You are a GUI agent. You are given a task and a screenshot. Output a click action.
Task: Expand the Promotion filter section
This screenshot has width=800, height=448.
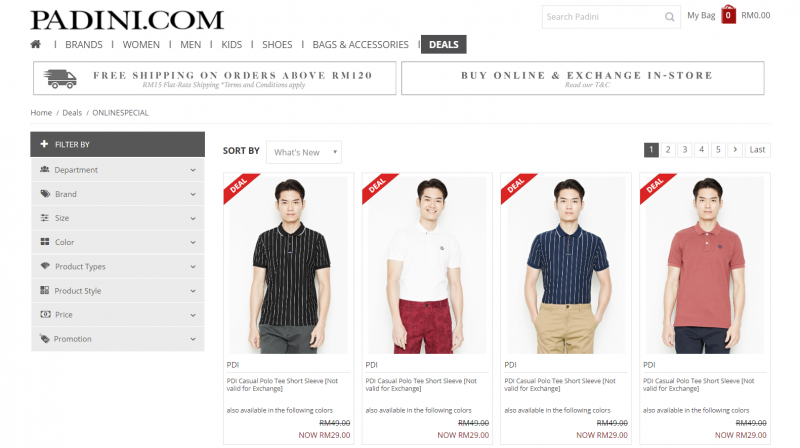point(118,339)
